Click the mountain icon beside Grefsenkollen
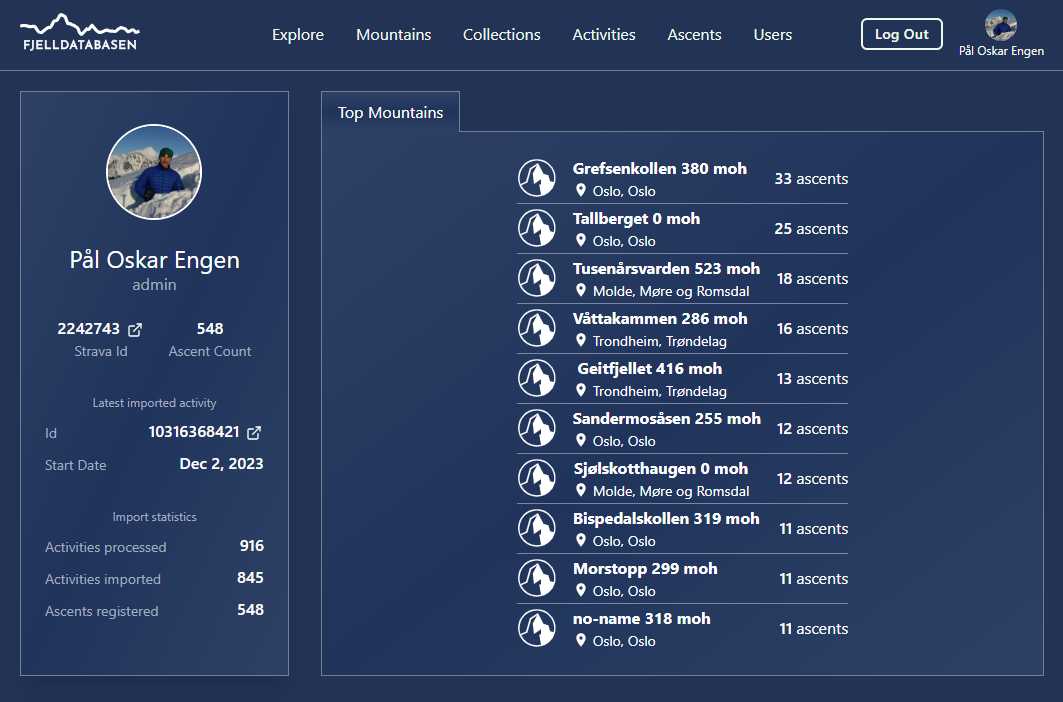This screenshot has width=1063, height=702. (537, 179)
